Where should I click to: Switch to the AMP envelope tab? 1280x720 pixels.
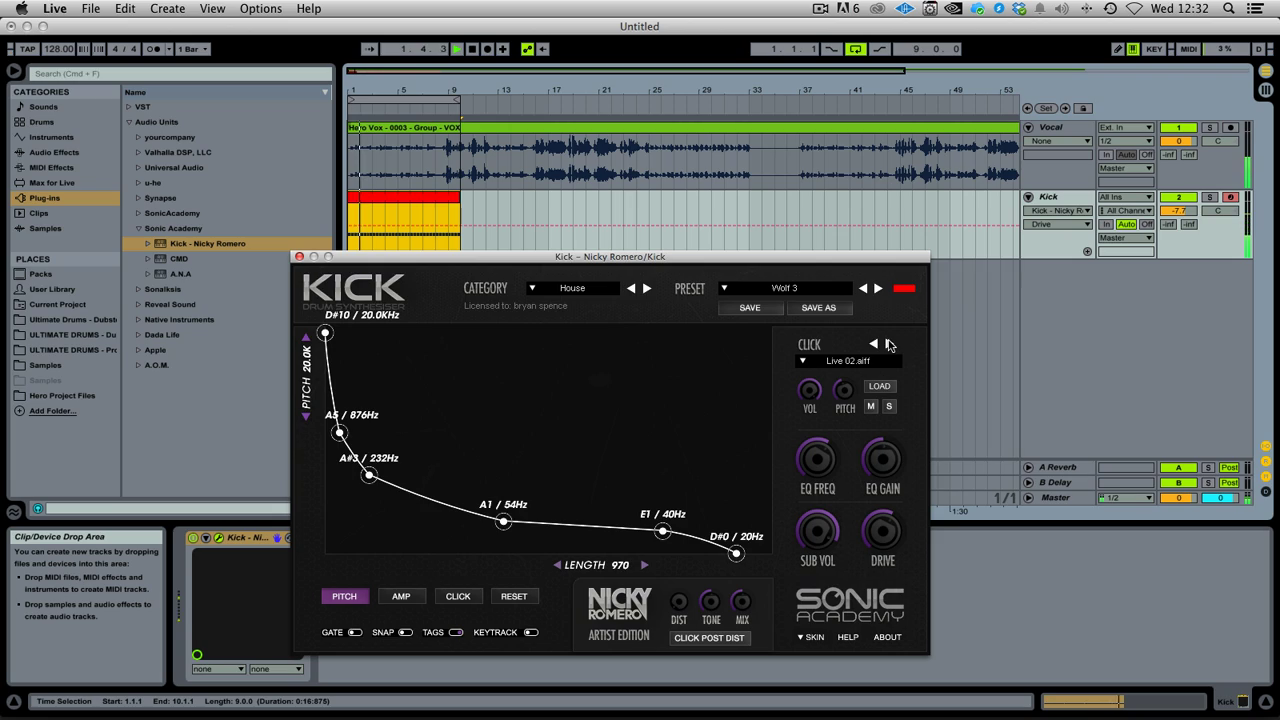tap(401, 596)
